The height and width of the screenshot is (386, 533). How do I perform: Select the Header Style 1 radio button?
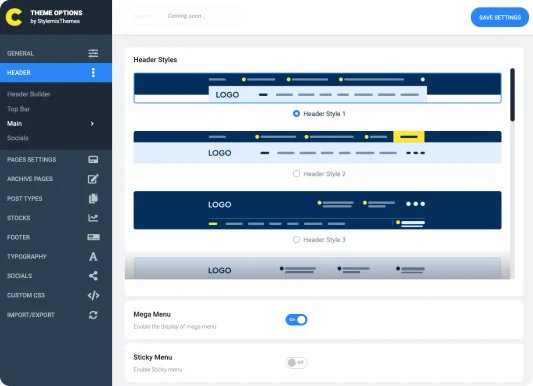click(296, 113)
